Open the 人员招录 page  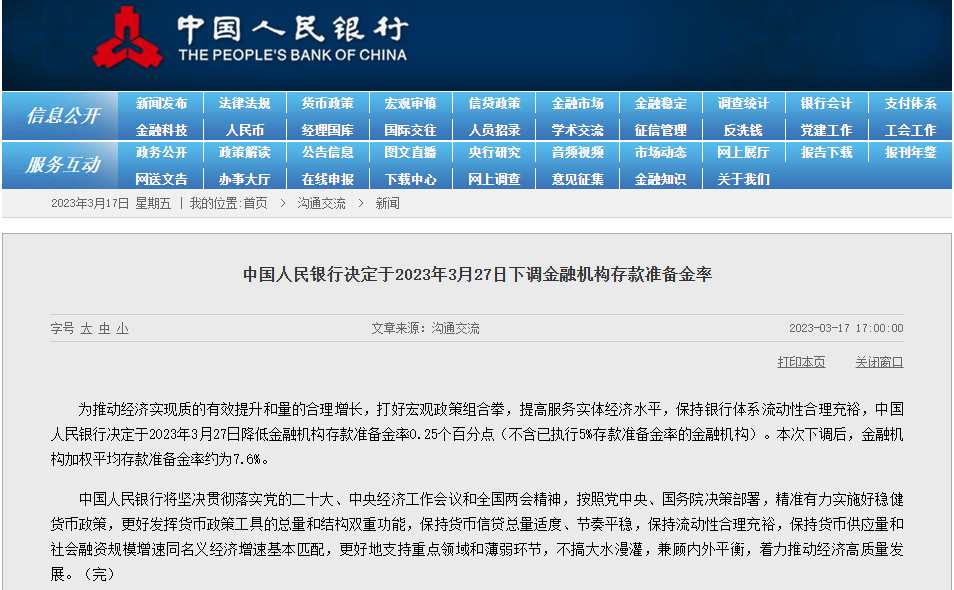click(494, 130)
